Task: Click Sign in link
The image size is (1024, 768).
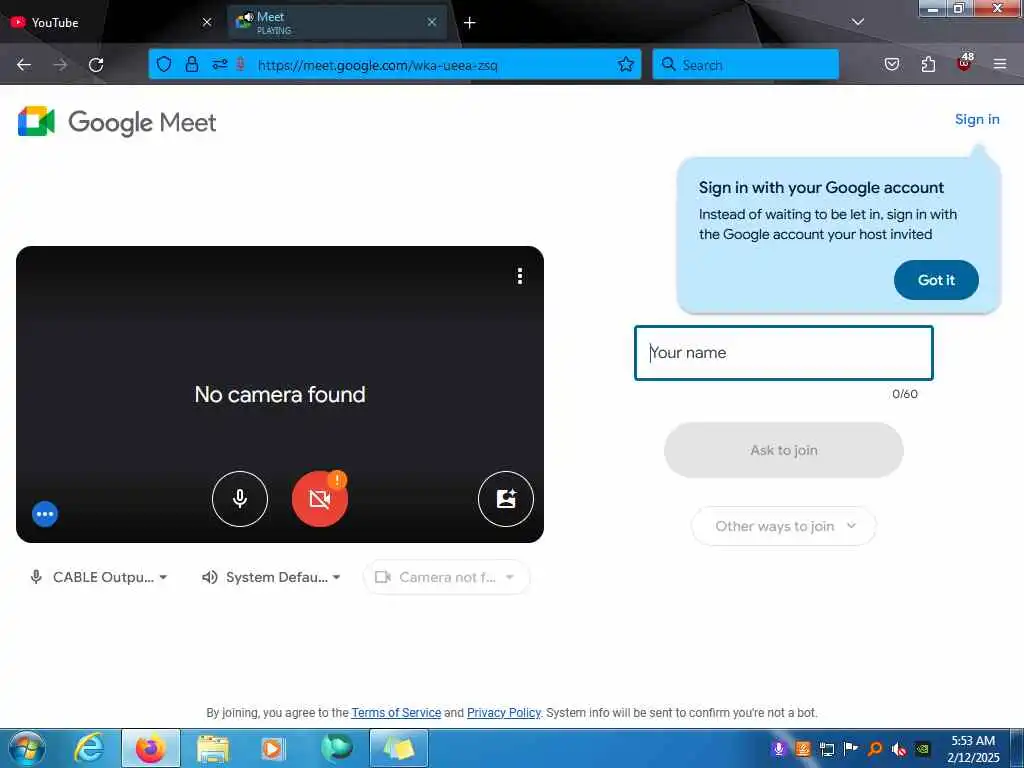Action: point(977,120)
